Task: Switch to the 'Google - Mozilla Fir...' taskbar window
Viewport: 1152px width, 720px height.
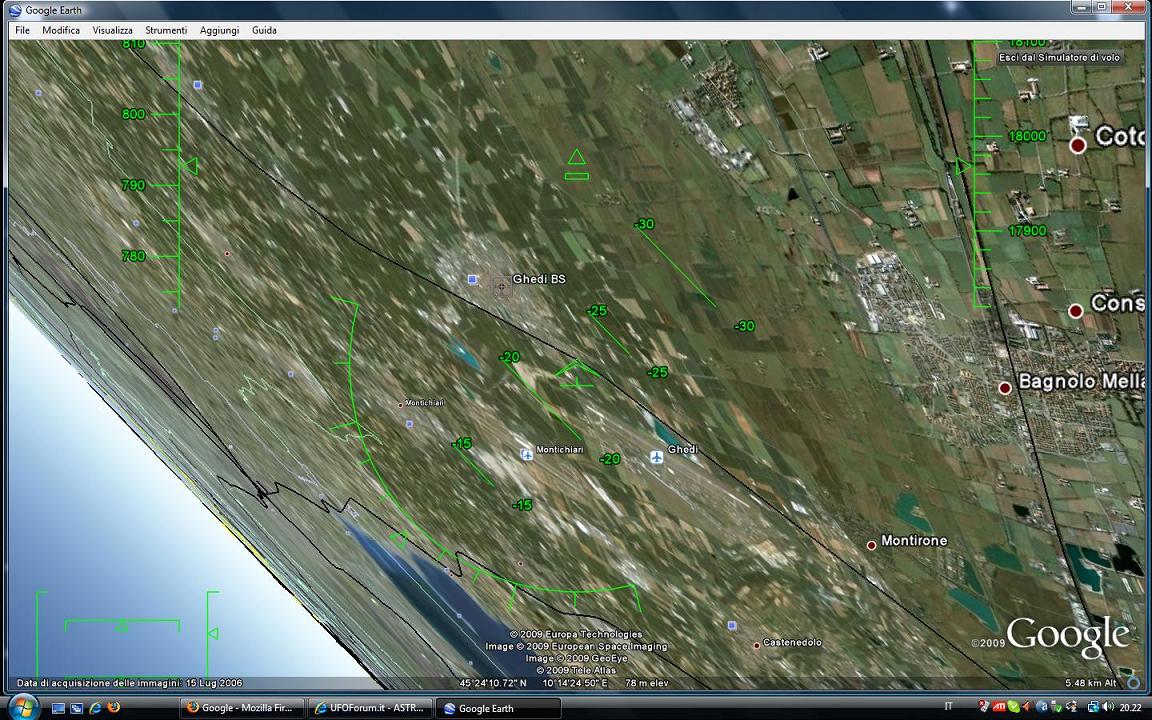Action: 242,708
